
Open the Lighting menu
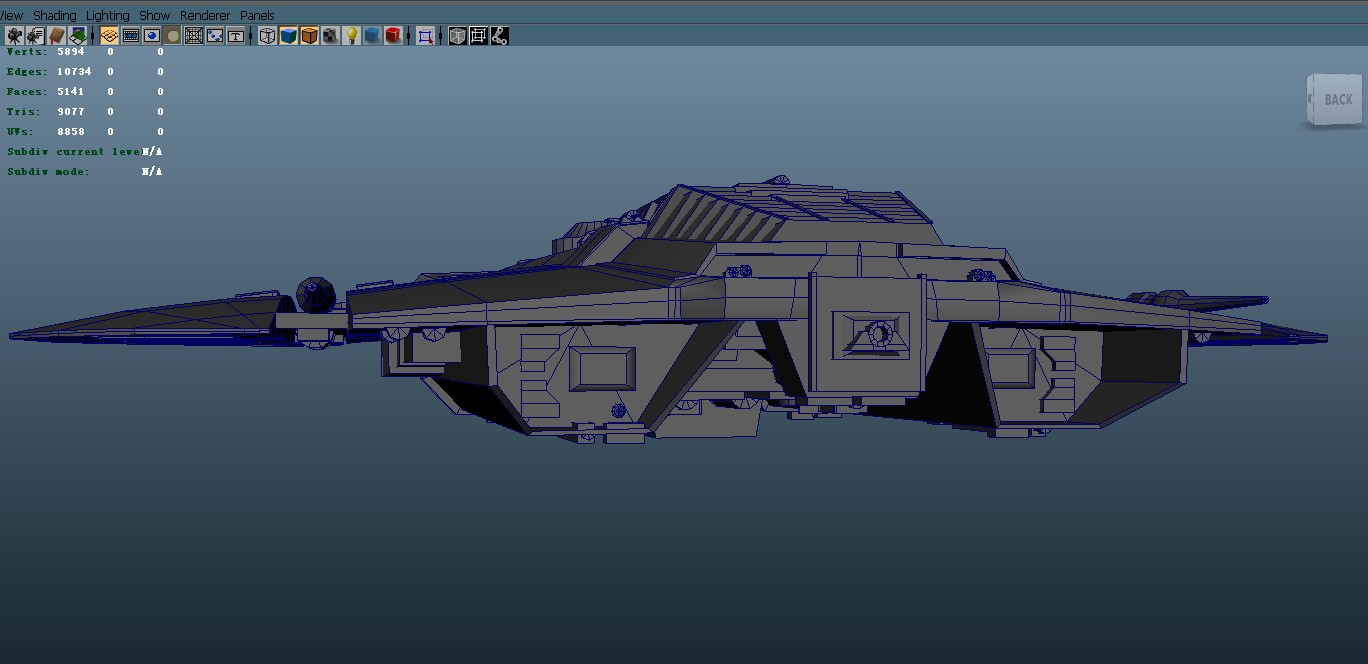coord(108,15)
